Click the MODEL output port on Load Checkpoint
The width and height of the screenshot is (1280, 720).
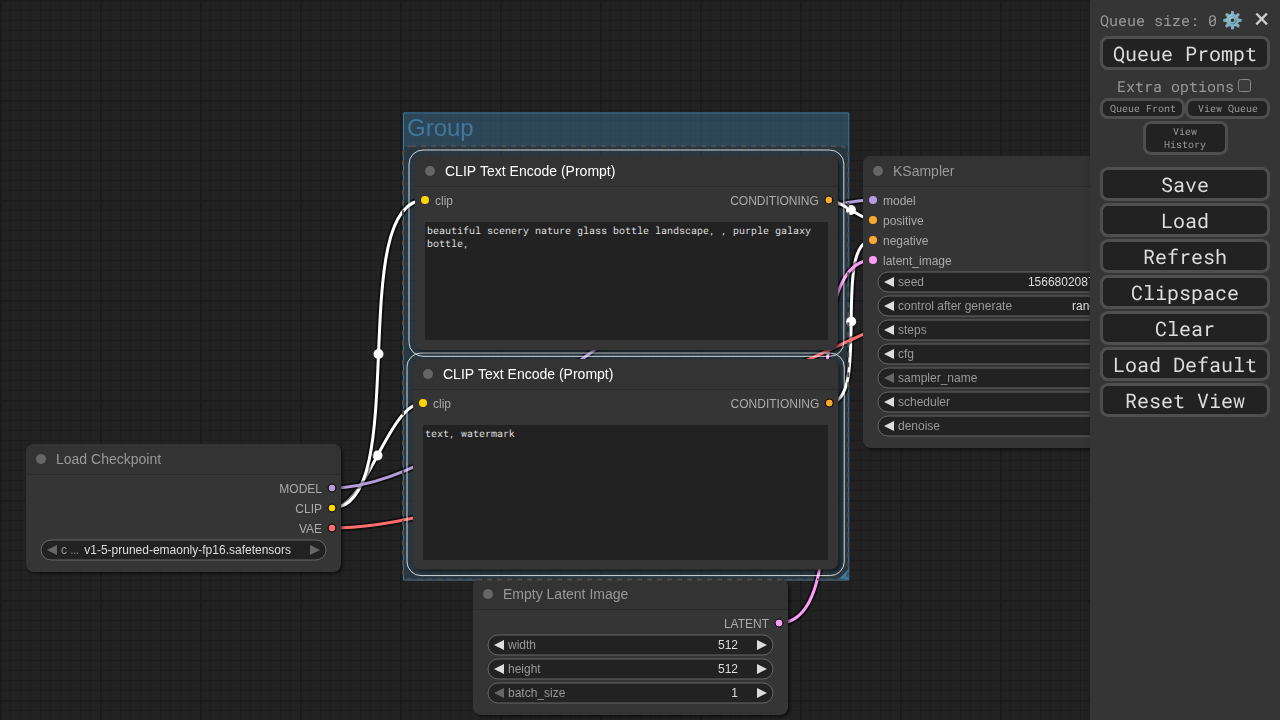point(332,488)
